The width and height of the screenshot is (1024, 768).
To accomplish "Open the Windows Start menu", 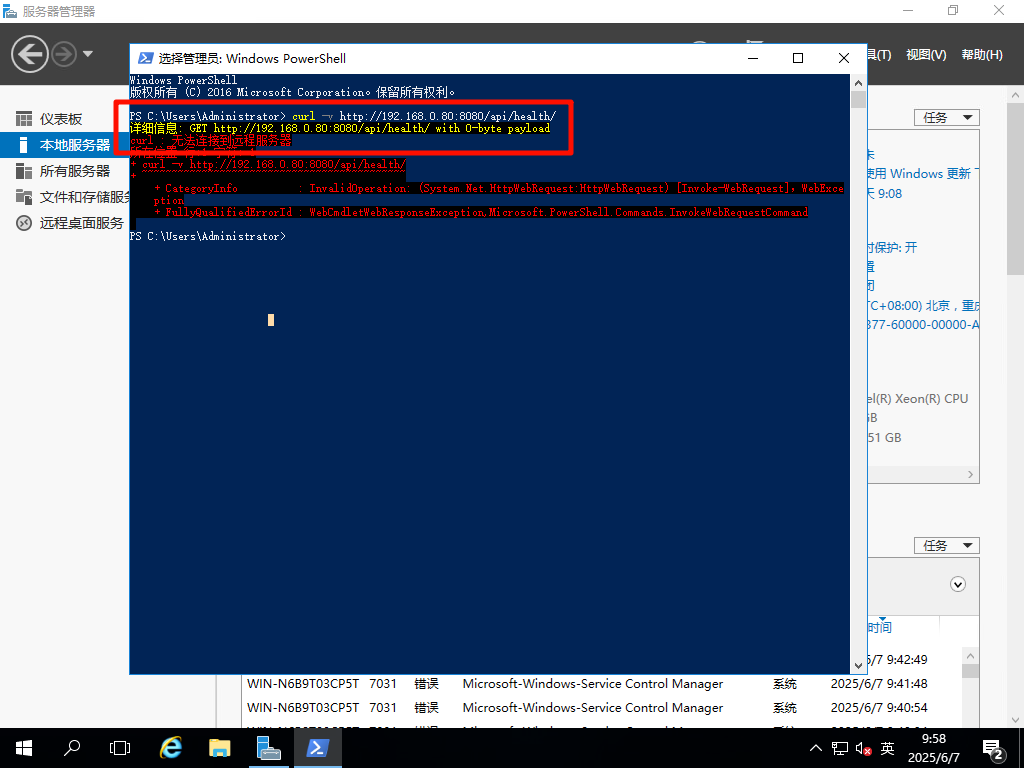I will [24, 748].
